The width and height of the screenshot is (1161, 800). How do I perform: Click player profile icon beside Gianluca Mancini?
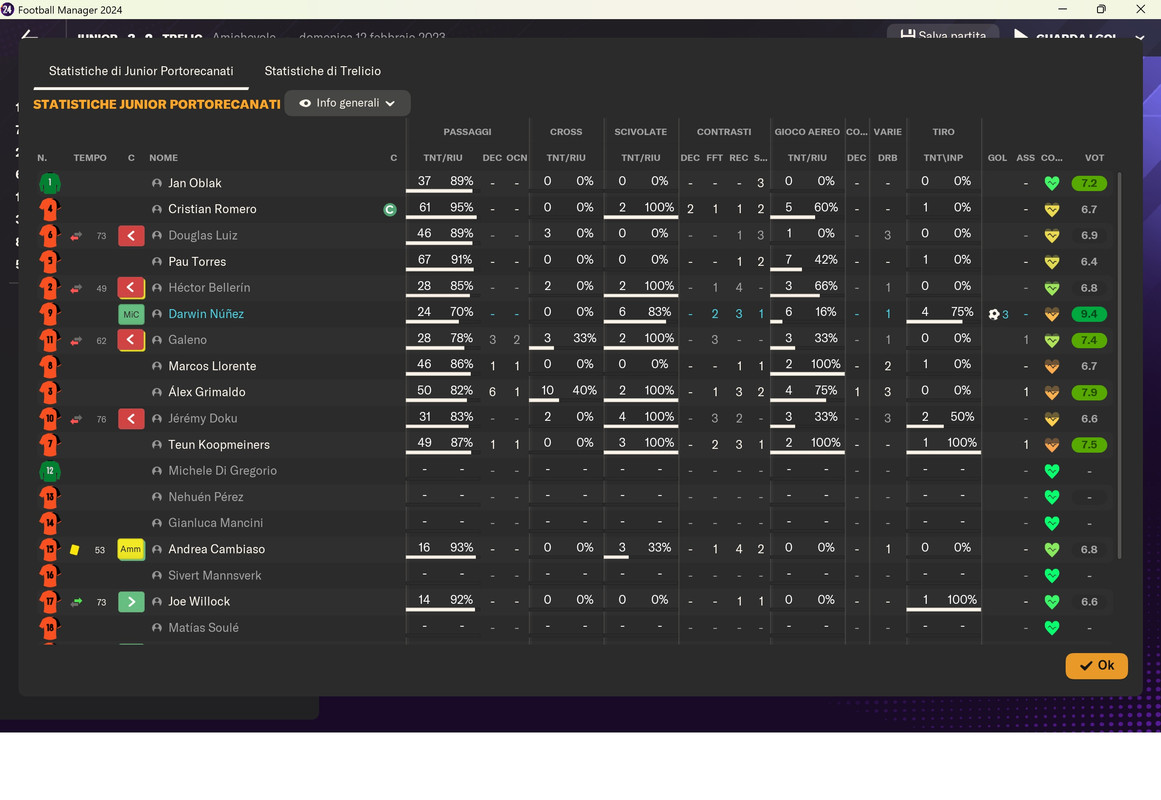(157, 523)
